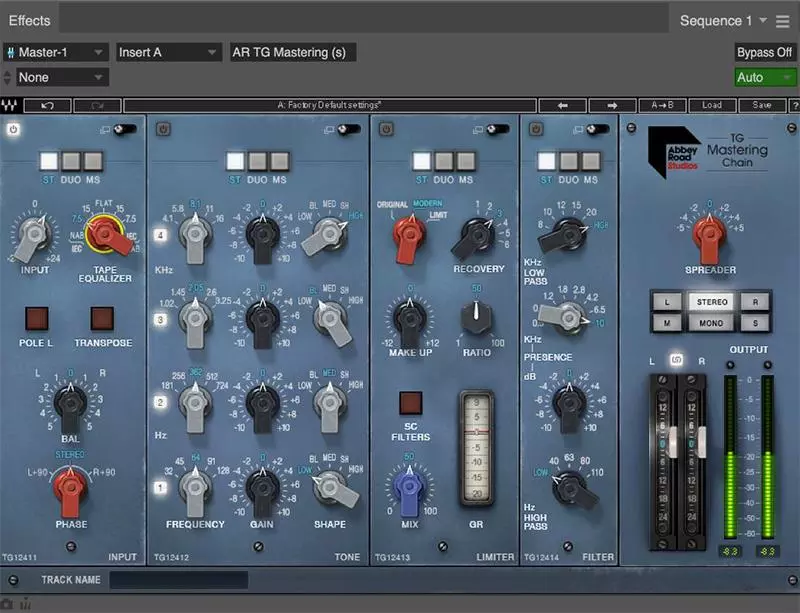Toggle power on the TG12412 Tone module
The height and width of the screenshot is (613, 800).
[x=162, y=127]
